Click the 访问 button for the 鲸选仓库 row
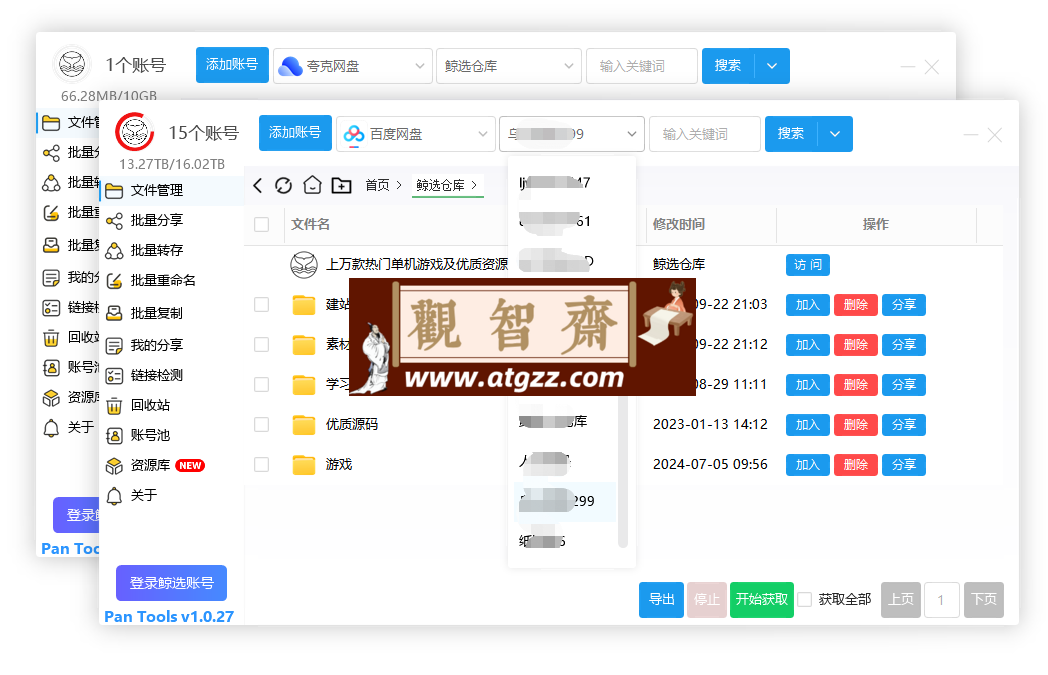 tap(807, 265)
